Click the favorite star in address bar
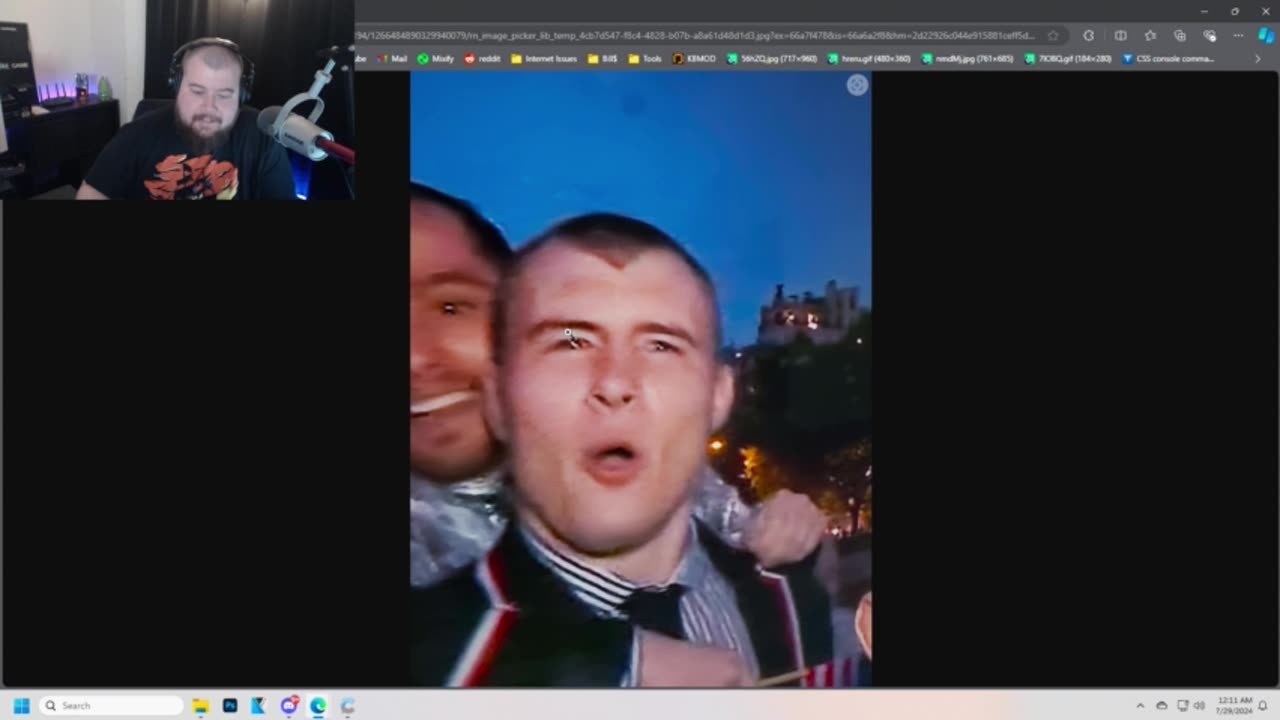The width and height of the screenshot is (1280, 720). (x=1053, y=35)
